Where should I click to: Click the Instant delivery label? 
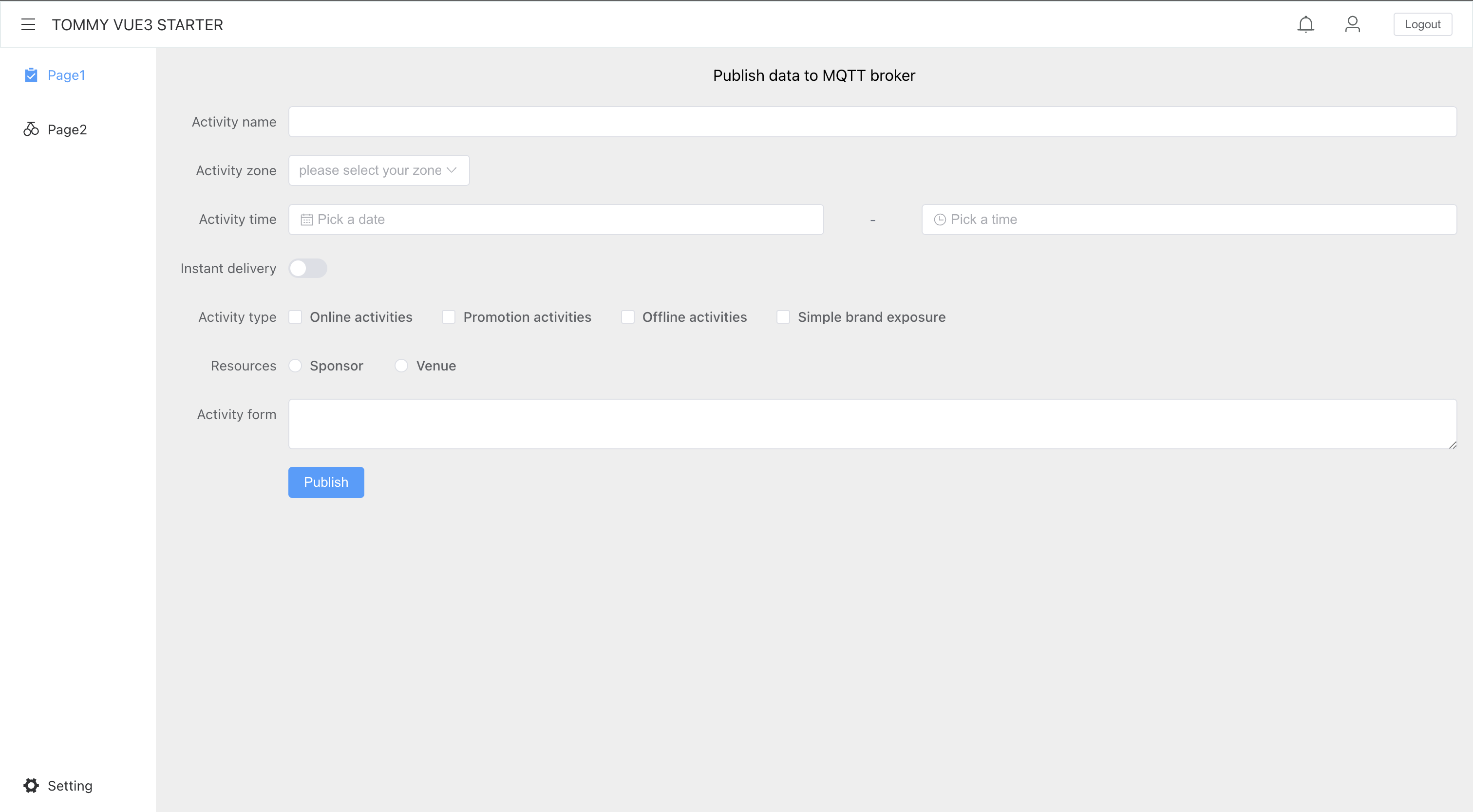click(x=228, y=269)
